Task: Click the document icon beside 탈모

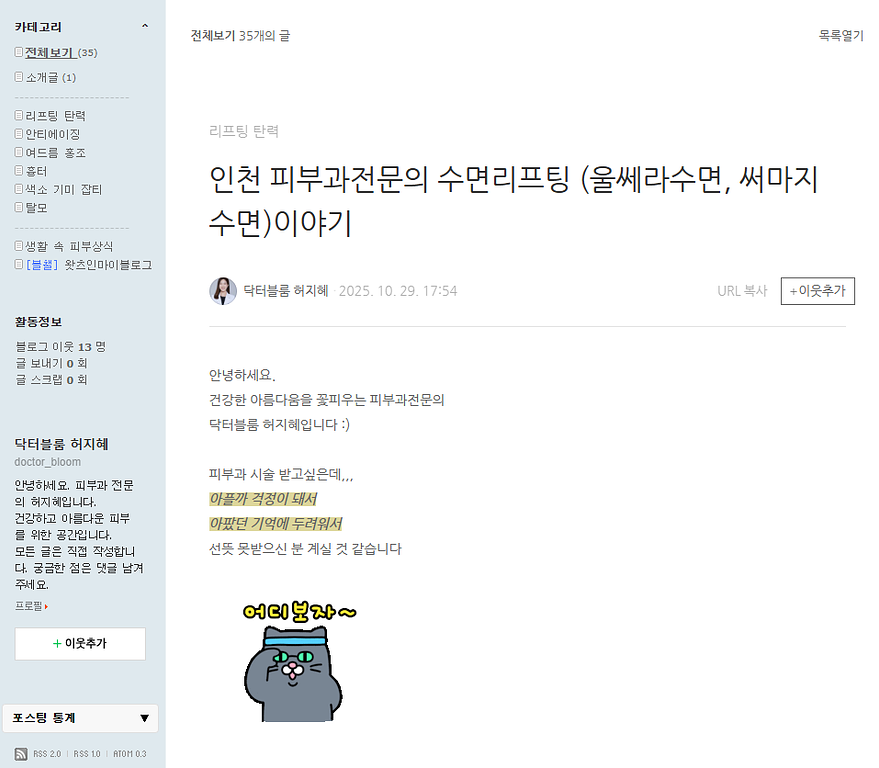Action: coord(18,207)
